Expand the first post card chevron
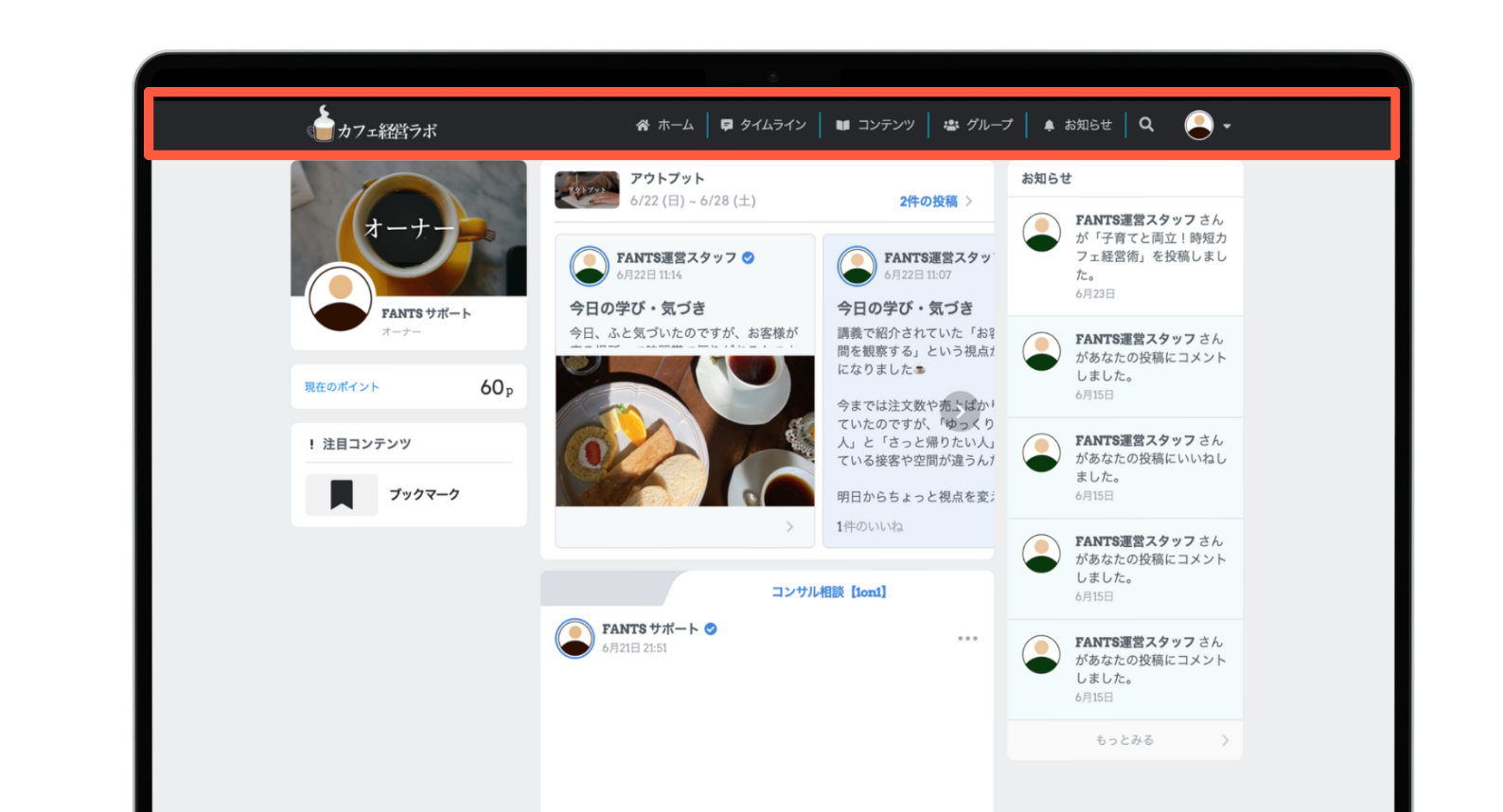 789,527
